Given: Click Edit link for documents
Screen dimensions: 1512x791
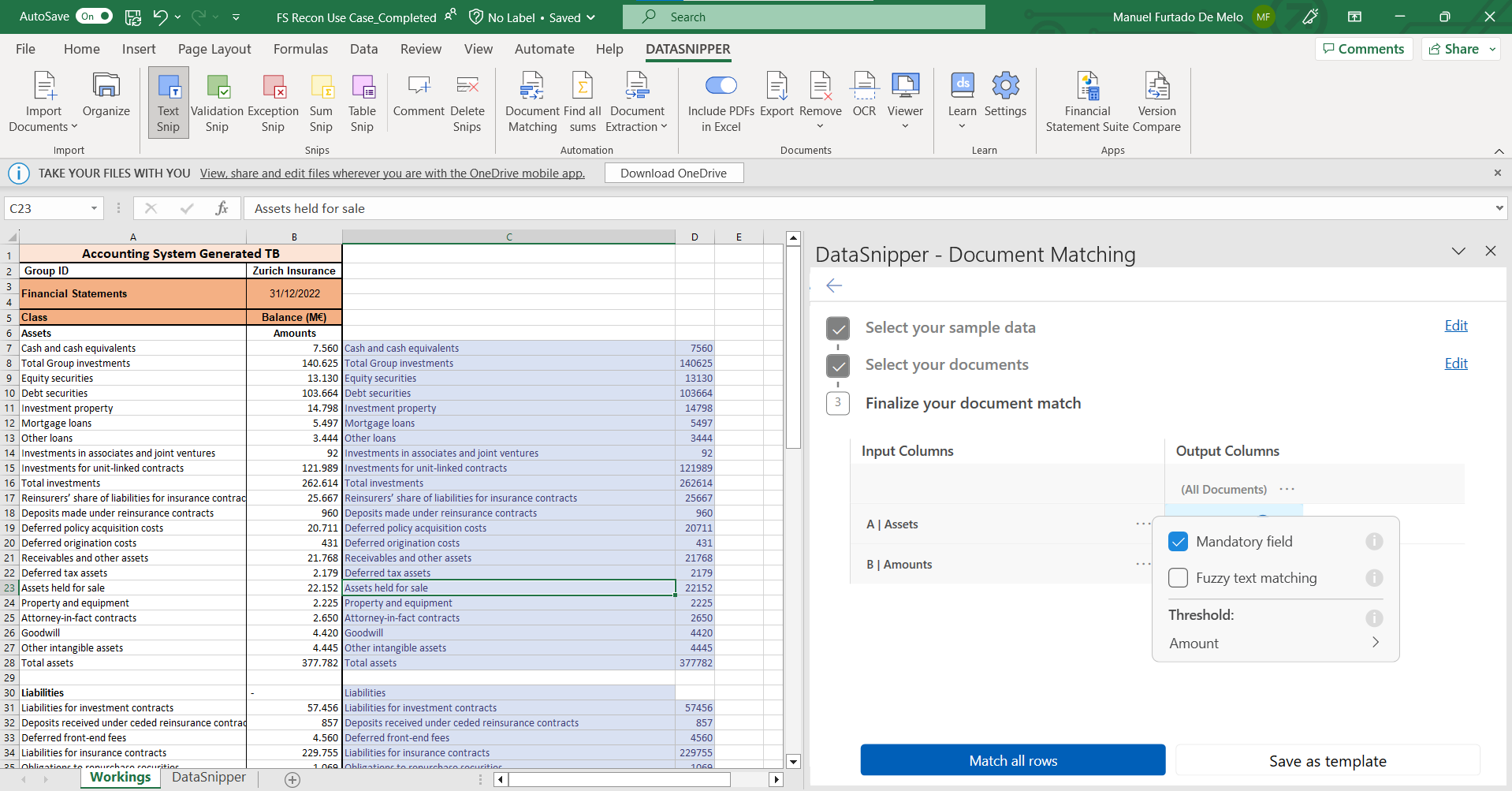Looking at the screenshot, I should [1455, 364].
